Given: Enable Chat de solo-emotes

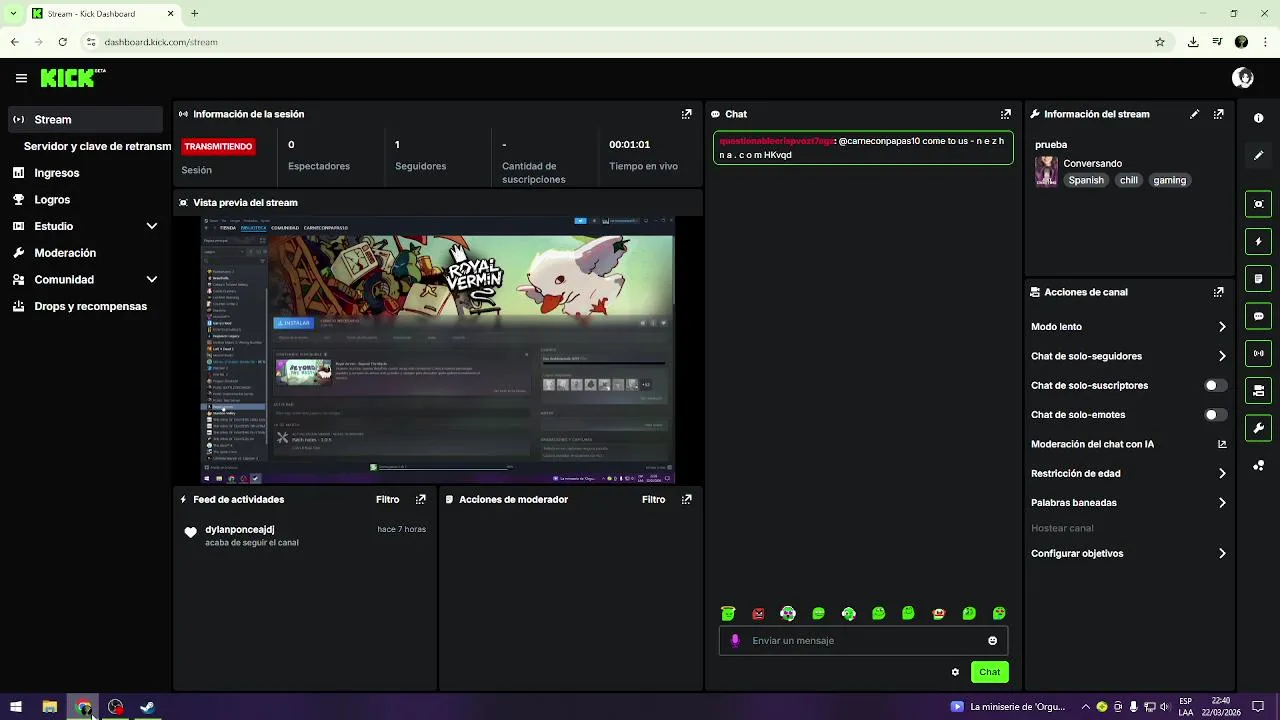Looking at the screenshot, I should coord(1215,414).
